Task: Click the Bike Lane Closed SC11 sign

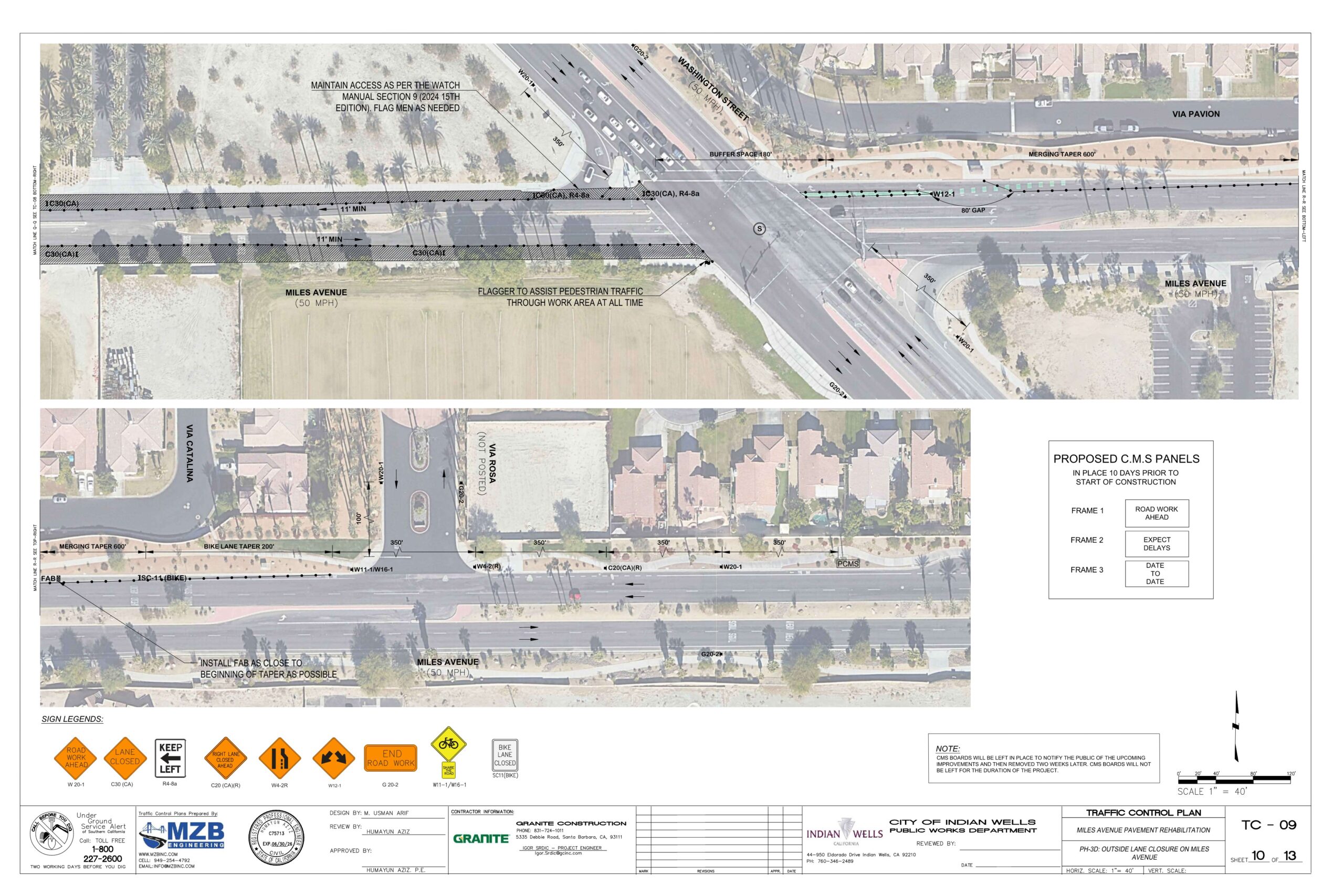Action: click(x=505, y=755)
